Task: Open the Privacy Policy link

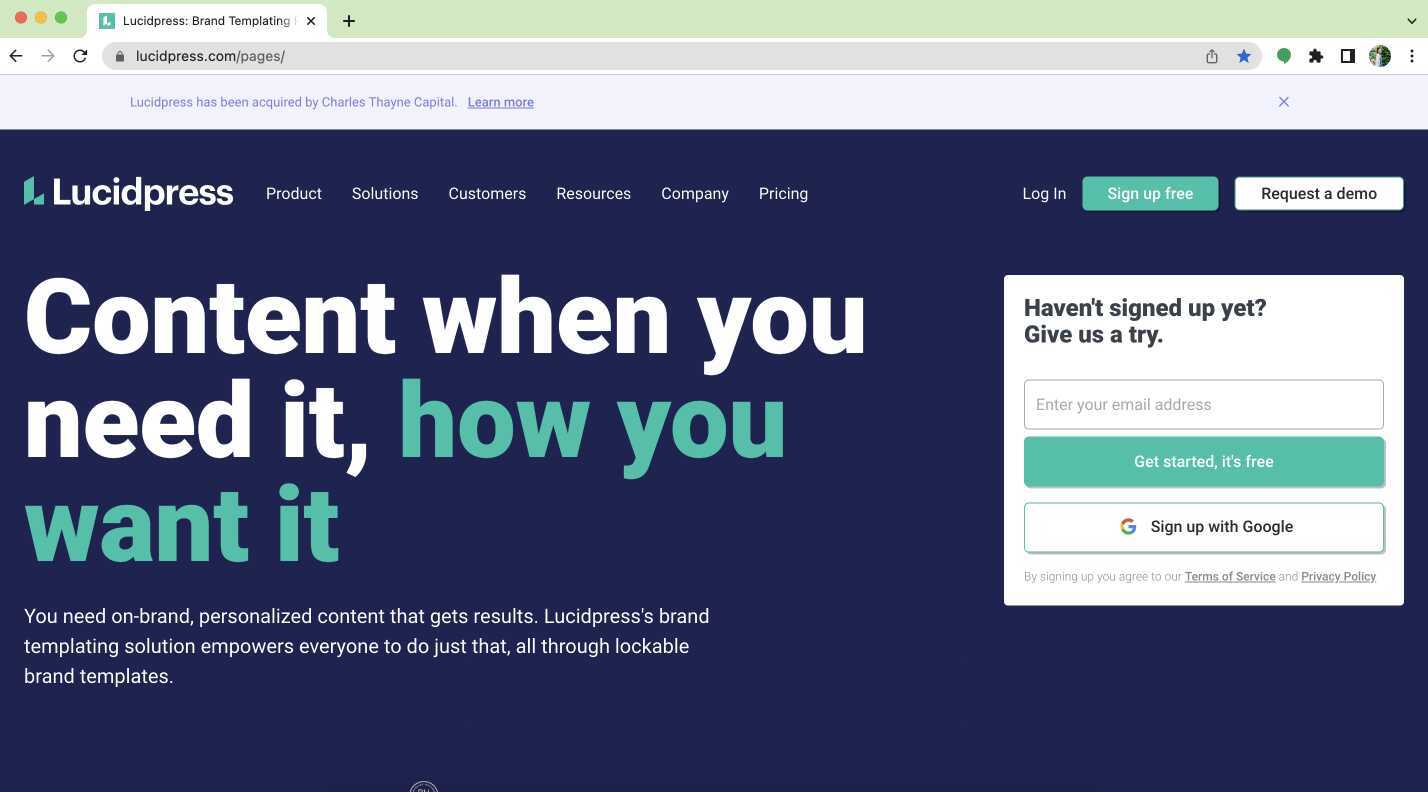Action: tap(1338, 576)
